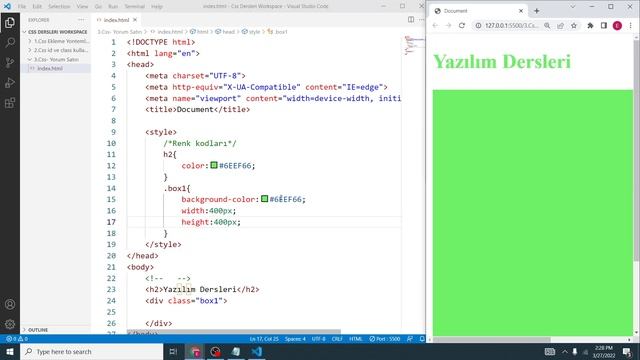The image size is (640, 360).
Task: Open Chrome profile avatar
Action: 617,25
